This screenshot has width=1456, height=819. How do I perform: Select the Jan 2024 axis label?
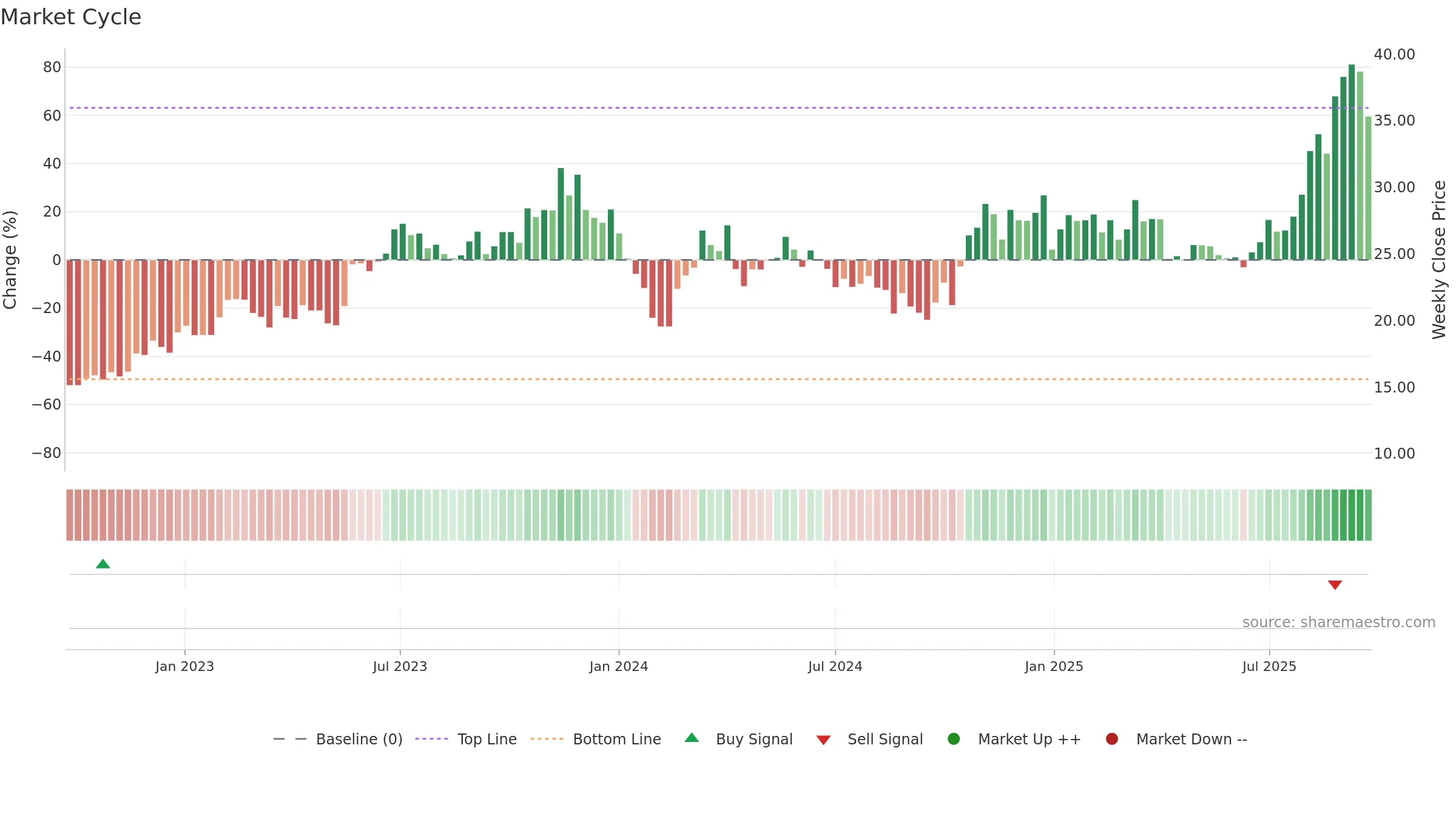click(x=619, y=666)
